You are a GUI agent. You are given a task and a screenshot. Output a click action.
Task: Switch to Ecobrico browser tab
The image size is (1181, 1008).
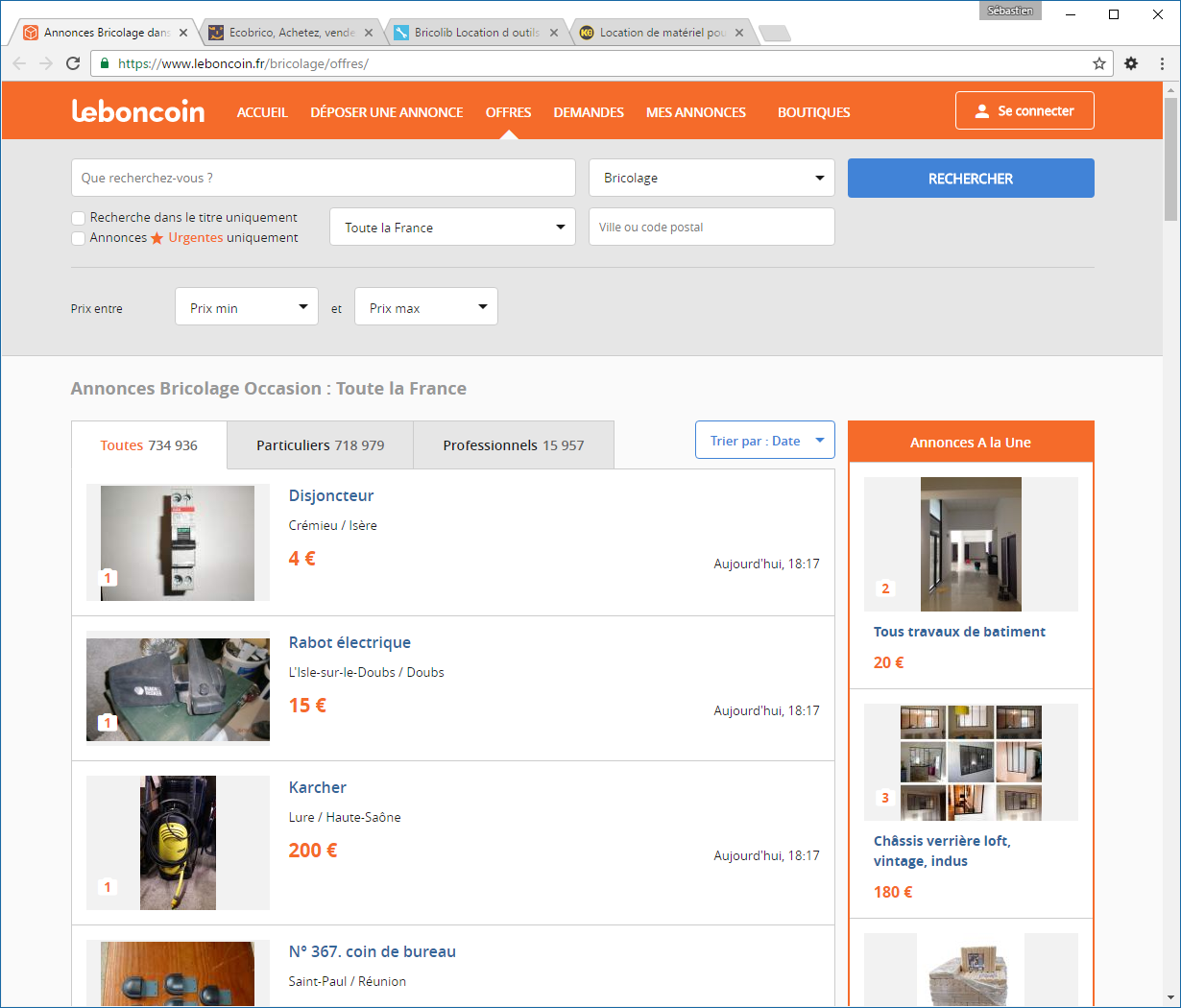[x=291, y=33]
